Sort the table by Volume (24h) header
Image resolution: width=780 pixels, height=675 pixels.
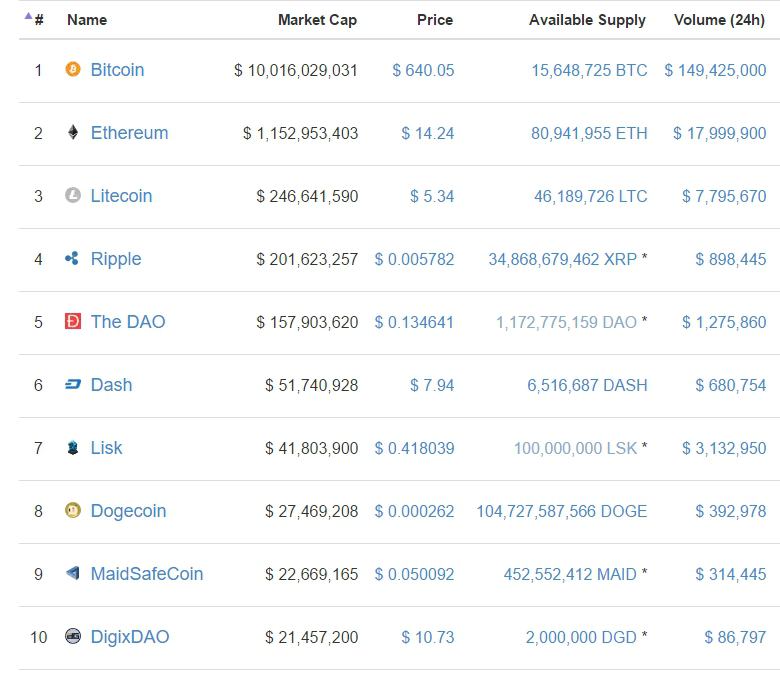tap(719, 20)
